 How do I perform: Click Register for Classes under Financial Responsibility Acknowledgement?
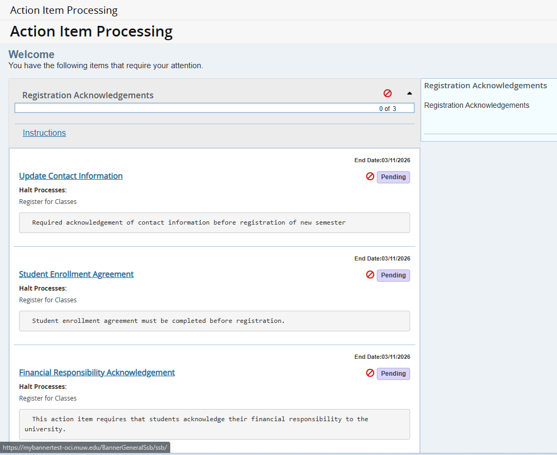[x=48, y=398]
